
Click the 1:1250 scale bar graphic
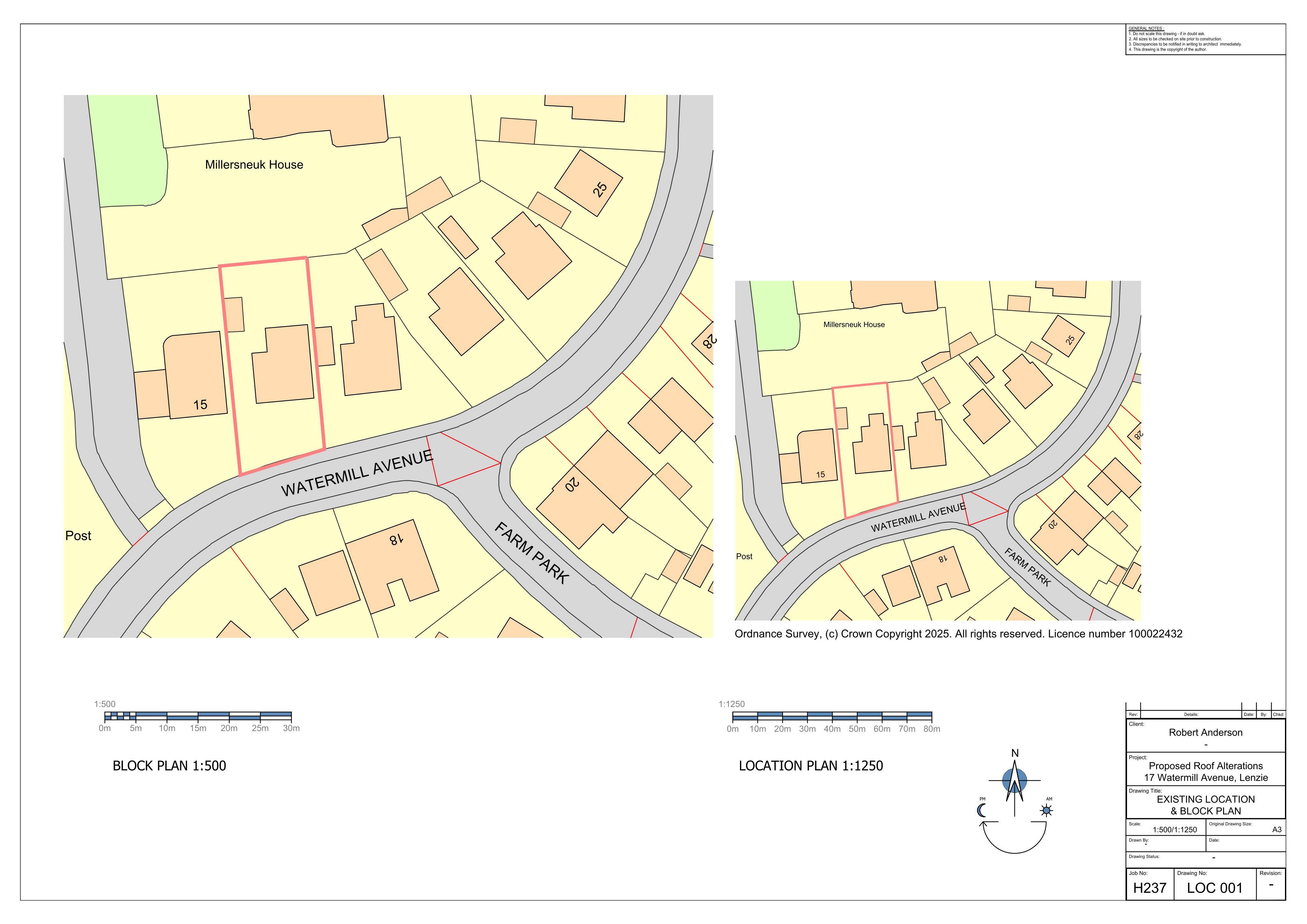coord(832,716)
